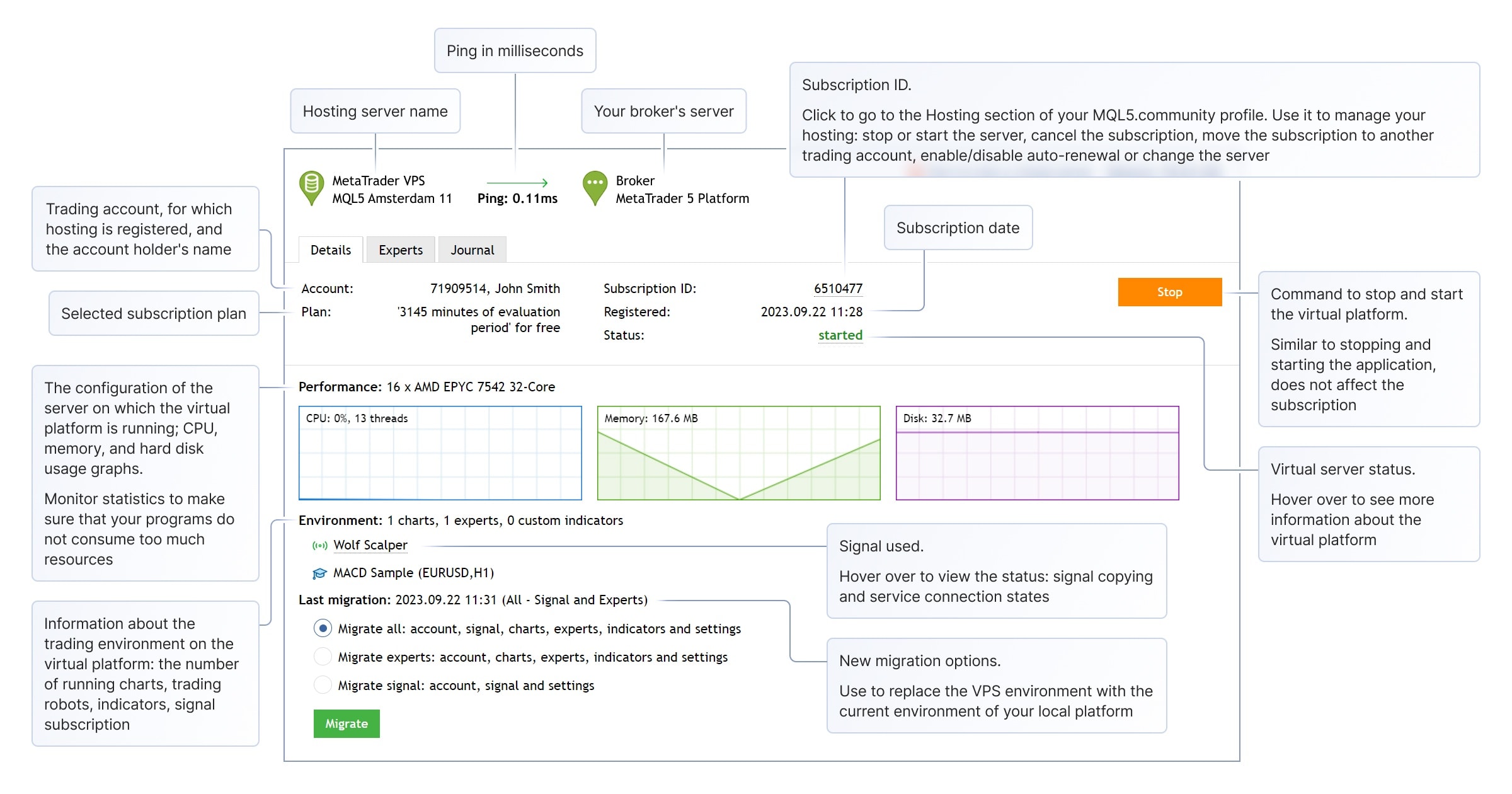The height and width of the screenshot is (794, 1512).
Task: Click the account number 71909514
Action: tap(463, 288)
